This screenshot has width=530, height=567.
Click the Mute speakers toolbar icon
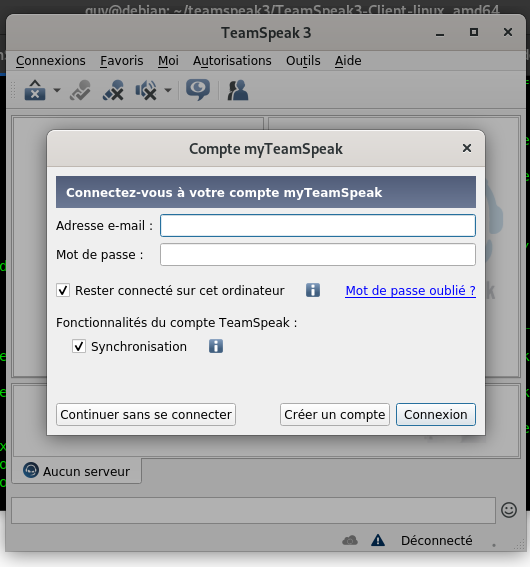point(146,90)
